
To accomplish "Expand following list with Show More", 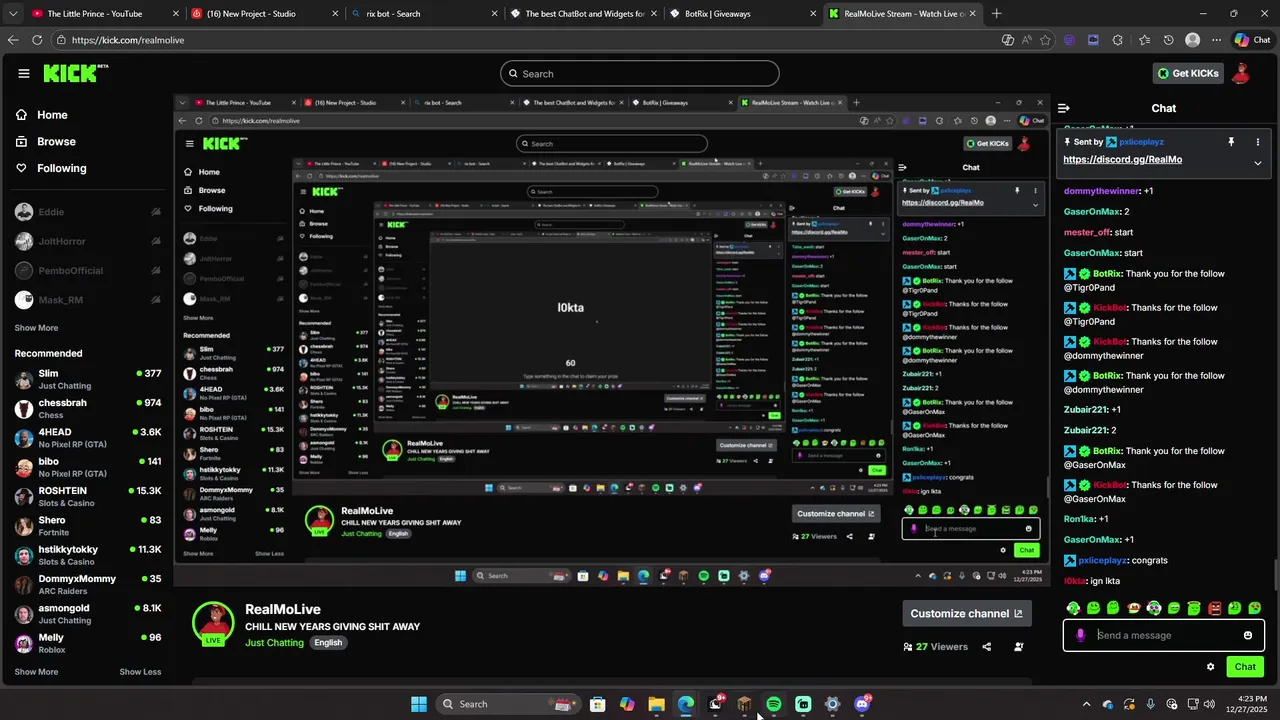I will pyautogui.click(x=36, y=328).
